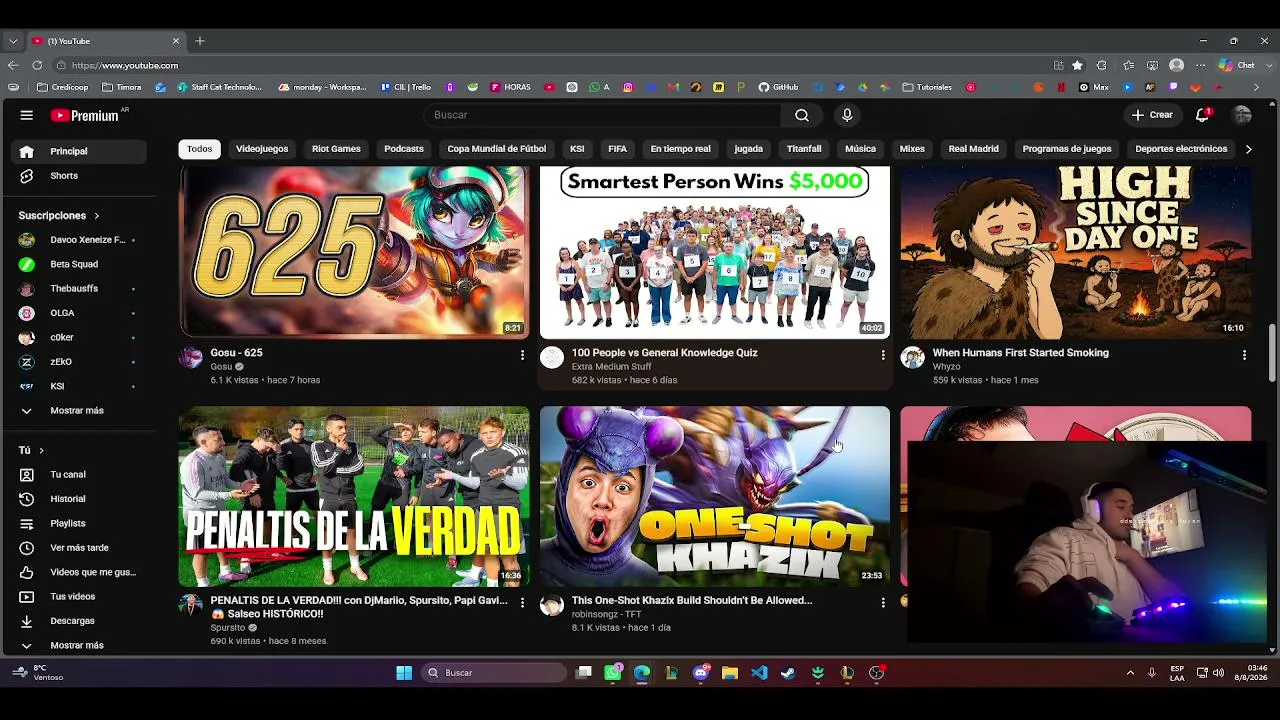Select Copa Mundial de Fútbol chip

[x=497, y=149]
